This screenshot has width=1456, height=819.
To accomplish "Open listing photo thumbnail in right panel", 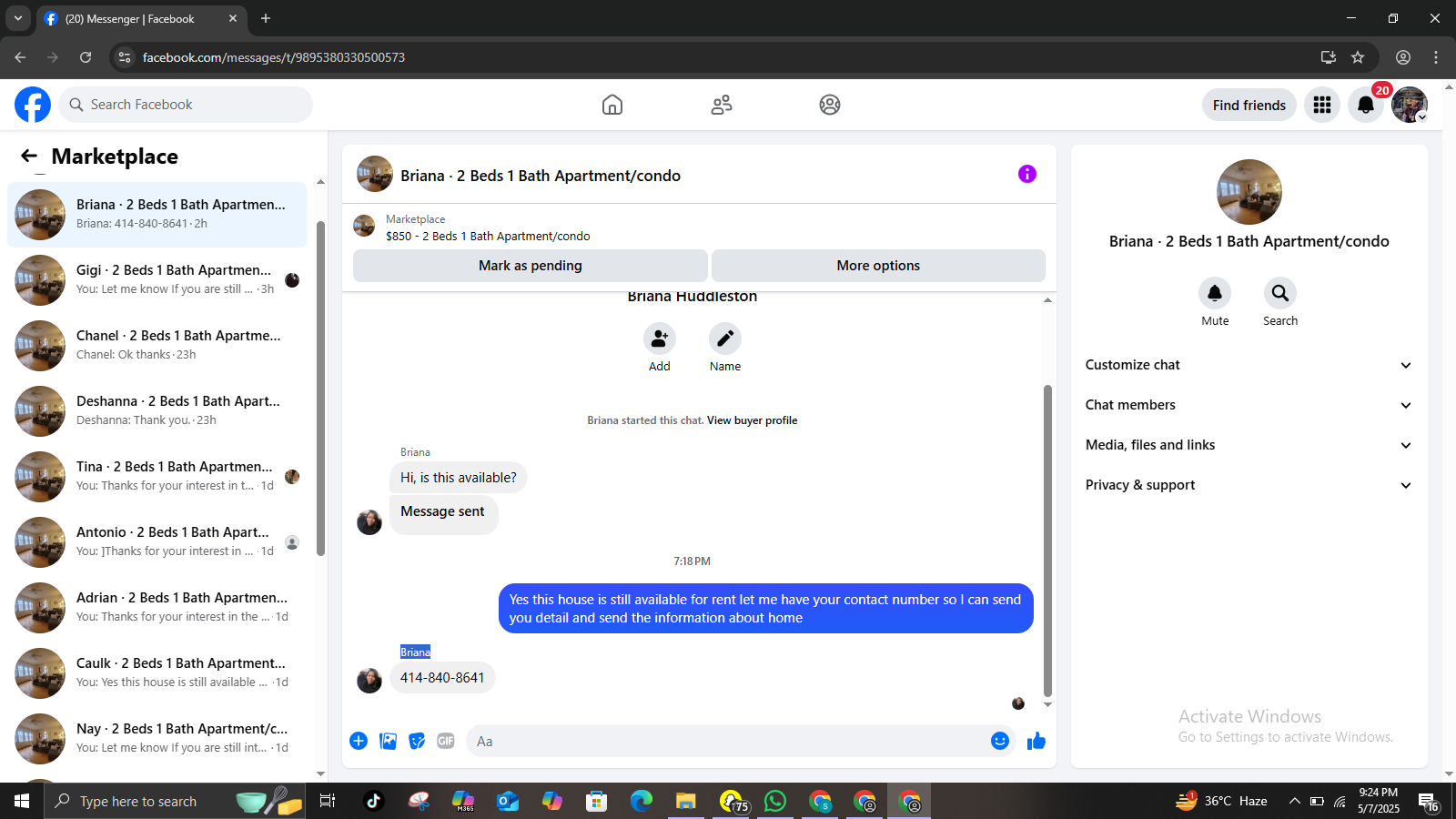I will (x=1249, y=192).
